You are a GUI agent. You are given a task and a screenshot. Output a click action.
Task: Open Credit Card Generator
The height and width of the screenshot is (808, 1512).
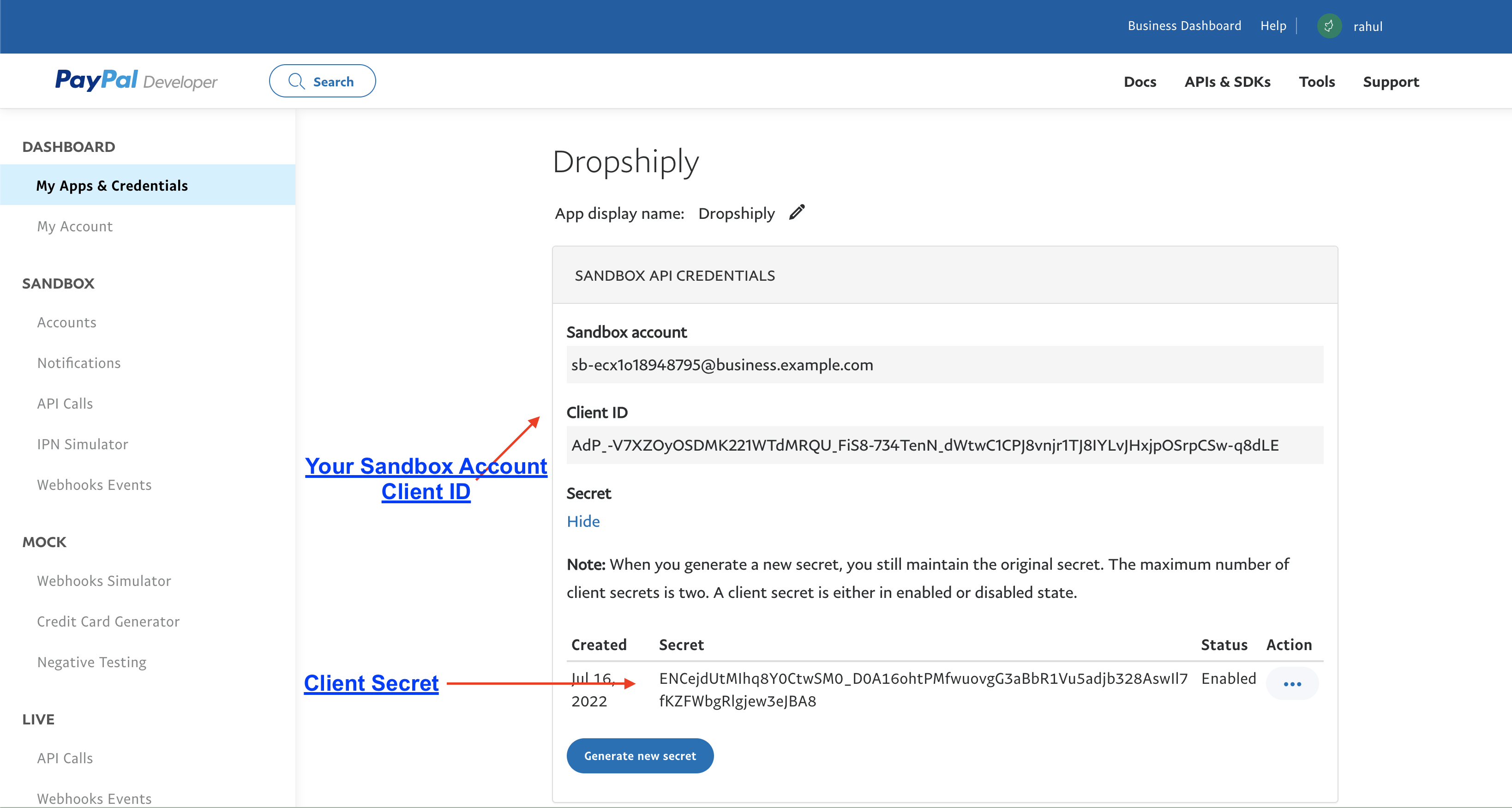(108, 621)
